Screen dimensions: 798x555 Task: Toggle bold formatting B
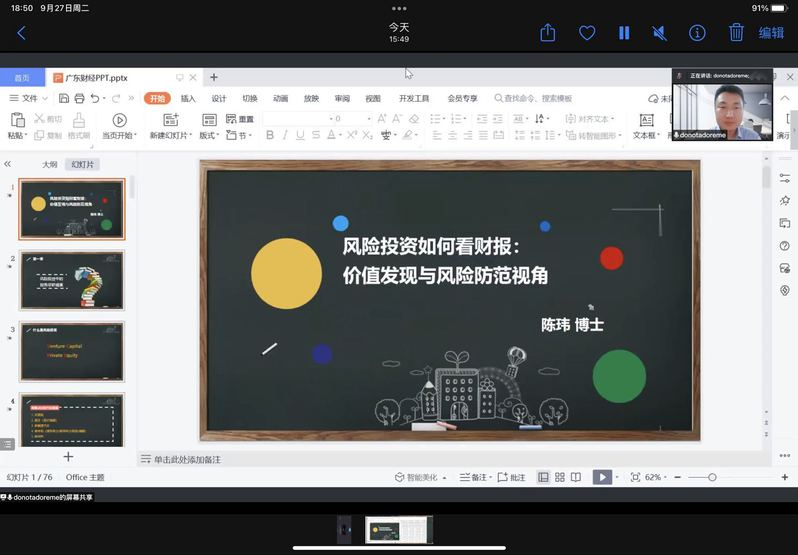[x=269, y=135]
